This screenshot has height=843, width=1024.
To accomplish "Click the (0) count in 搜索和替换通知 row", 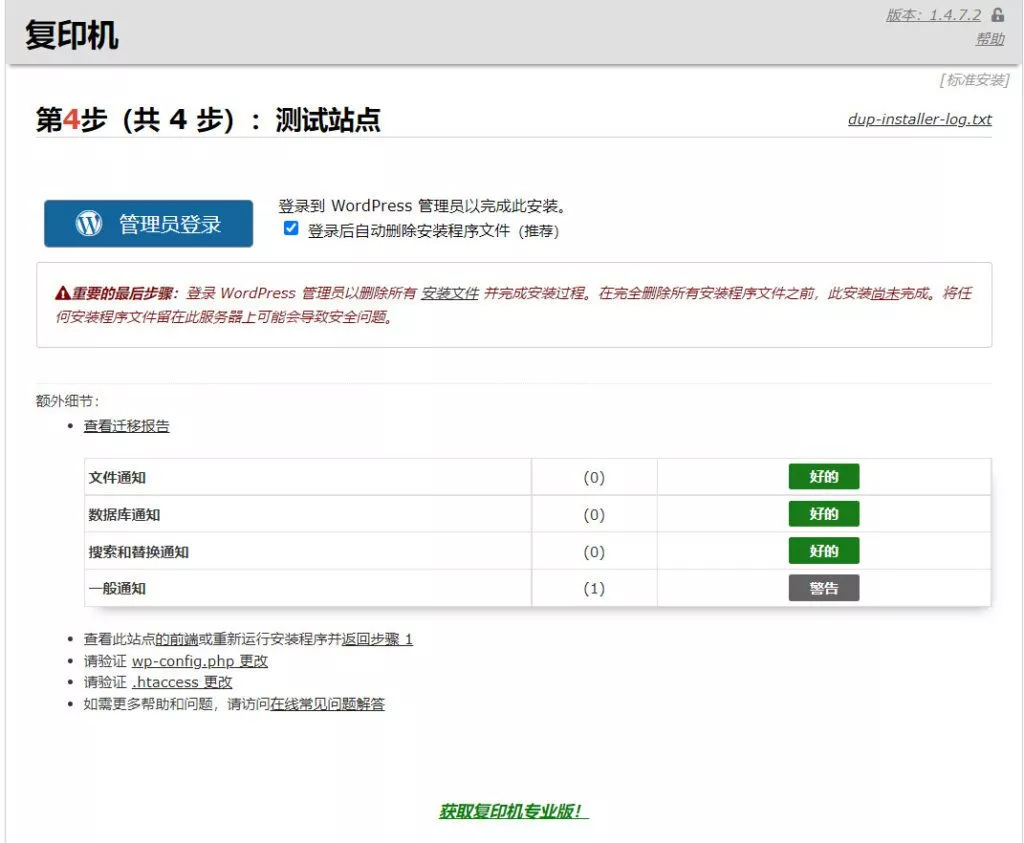I will (x=594, y=552).
